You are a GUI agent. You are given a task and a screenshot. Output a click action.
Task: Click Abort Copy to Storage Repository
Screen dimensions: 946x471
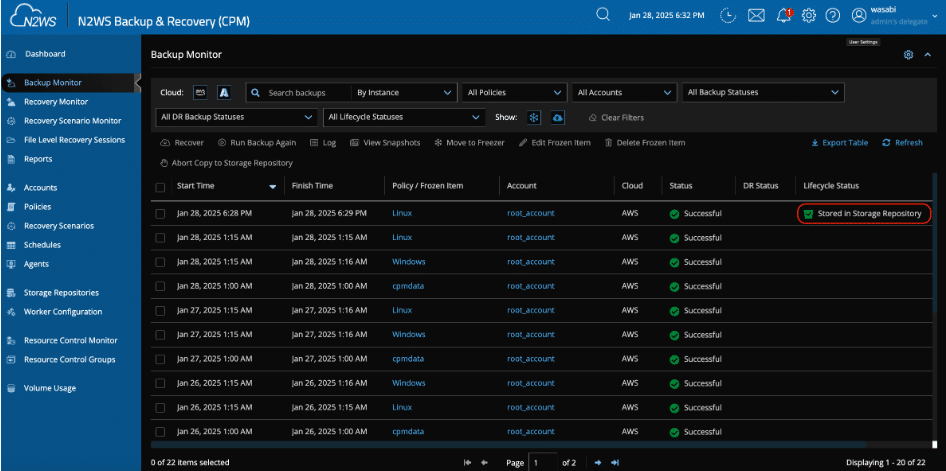pos(226,163)
